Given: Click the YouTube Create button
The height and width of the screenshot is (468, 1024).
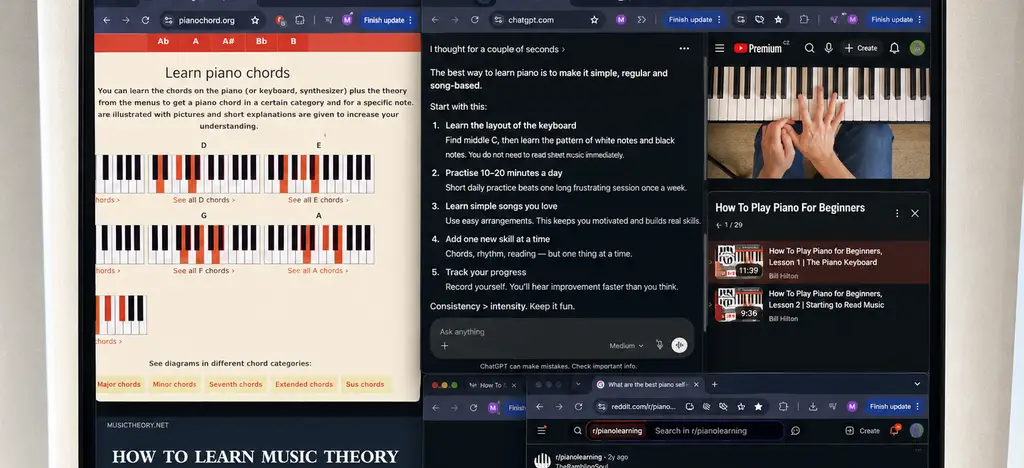Looking at the screenshot, I should point(861,48).
